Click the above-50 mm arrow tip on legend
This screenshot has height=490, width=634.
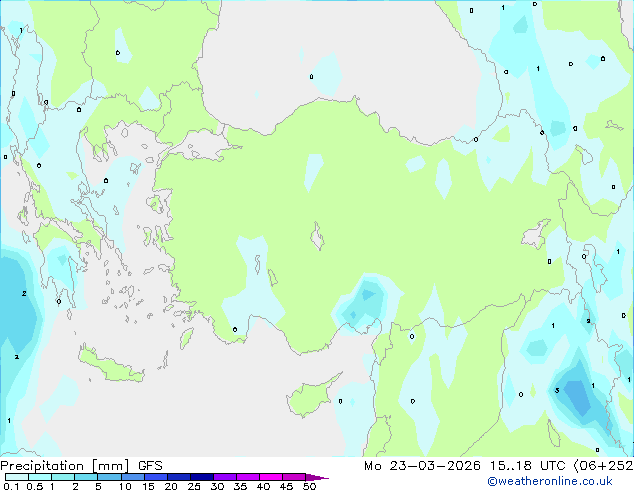317,477
